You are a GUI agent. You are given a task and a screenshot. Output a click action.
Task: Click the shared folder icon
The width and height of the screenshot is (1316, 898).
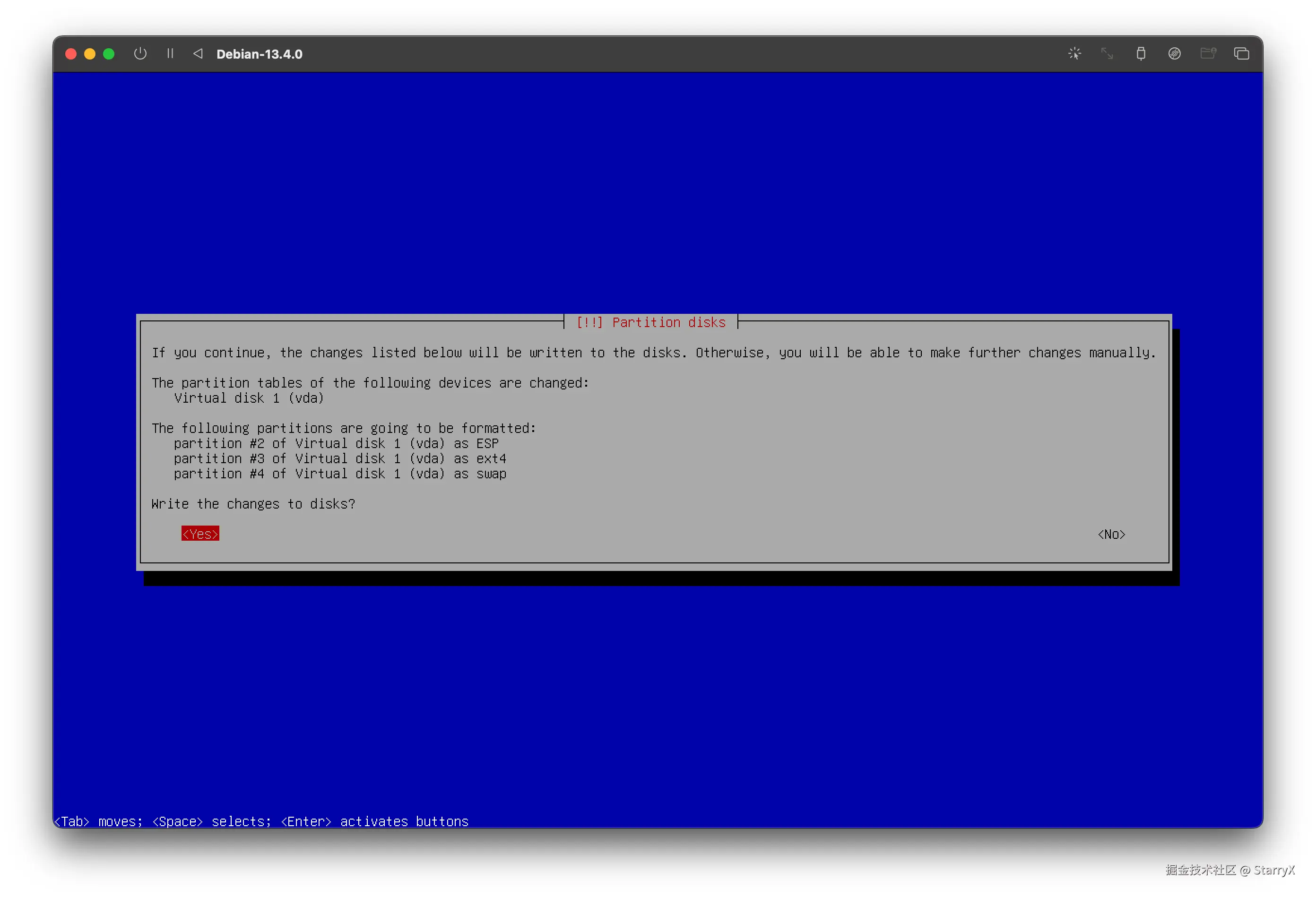point(1208,54)
